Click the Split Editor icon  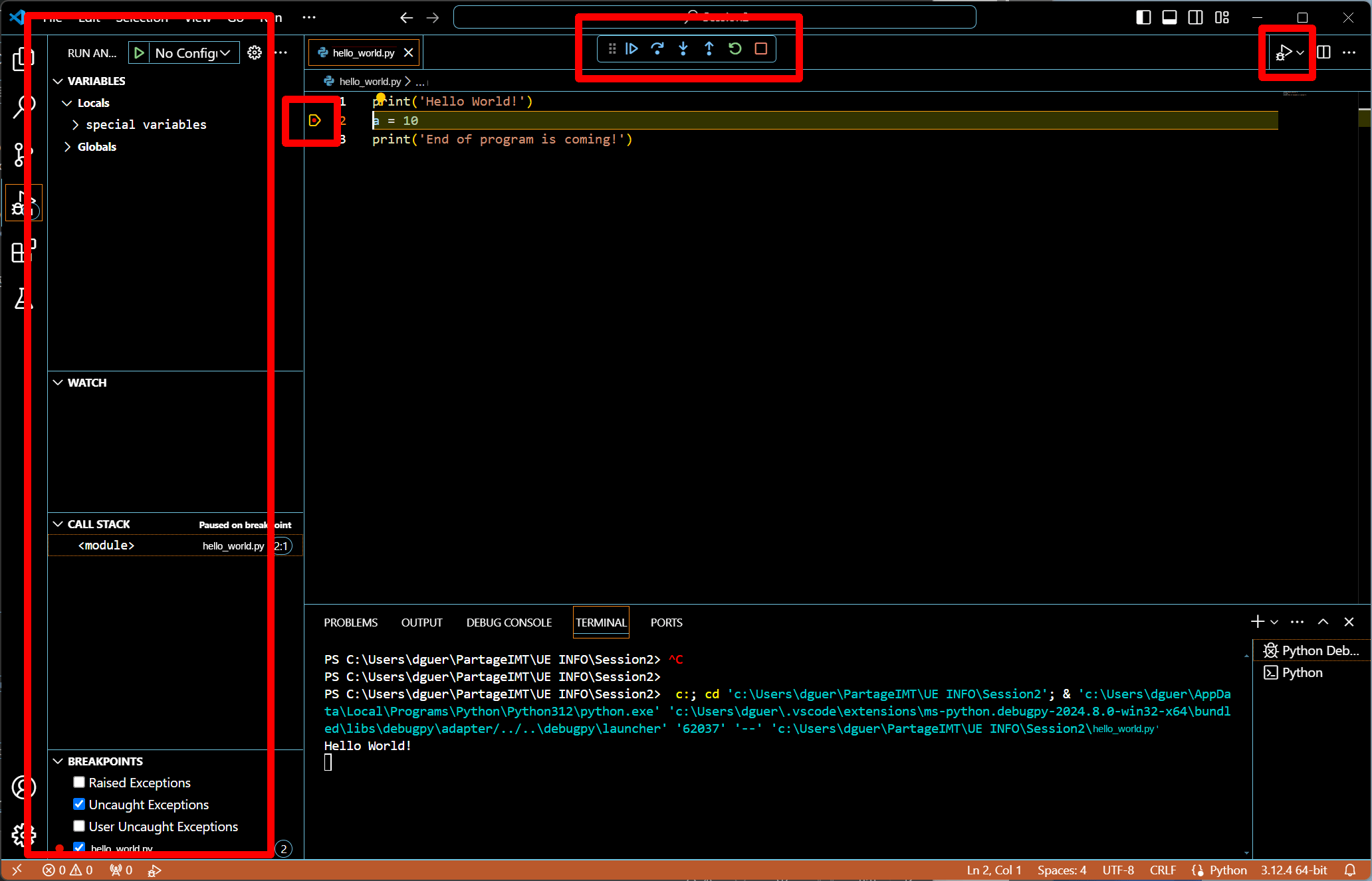1323,52
